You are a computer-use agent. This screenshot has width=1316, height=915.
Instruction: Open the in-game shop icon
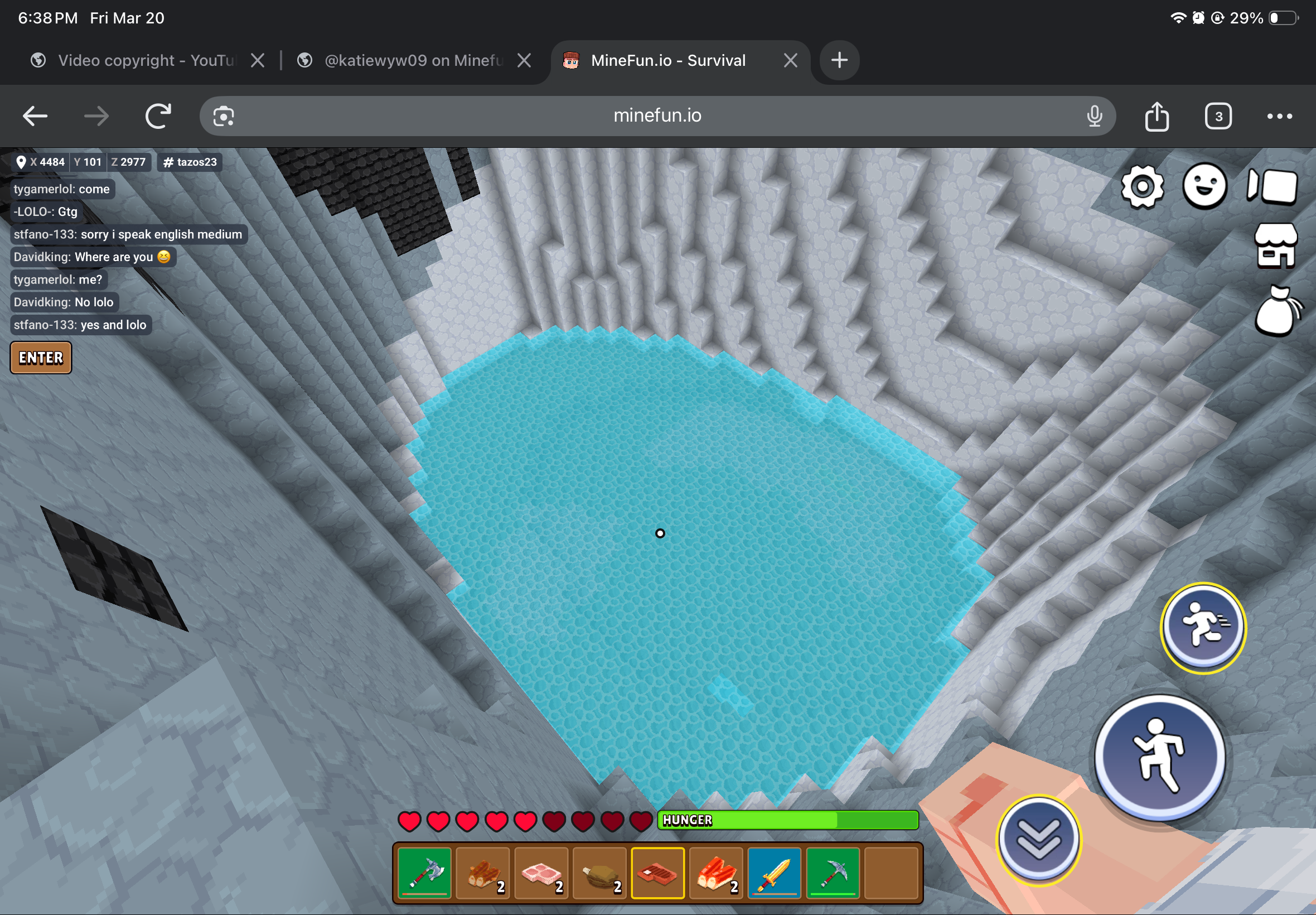tap(1275, 247)
